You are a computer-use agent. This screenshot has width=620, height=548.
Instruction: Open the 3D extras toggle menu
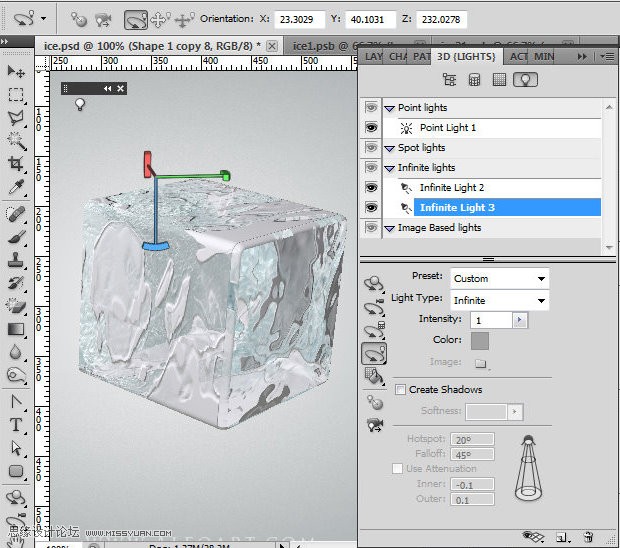pos(533,537)
